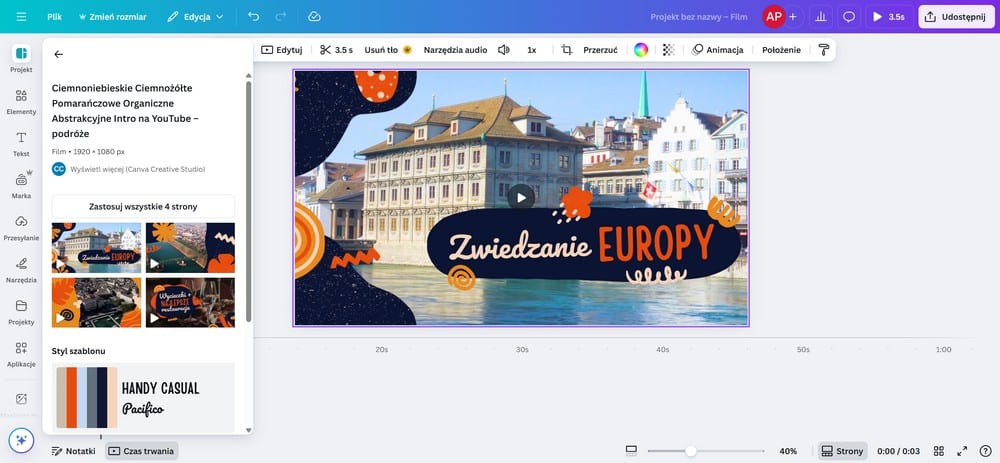The image size is (1000, 463).
Task: Enter fullscreen mode with expand icon
Action: (962, 451)
